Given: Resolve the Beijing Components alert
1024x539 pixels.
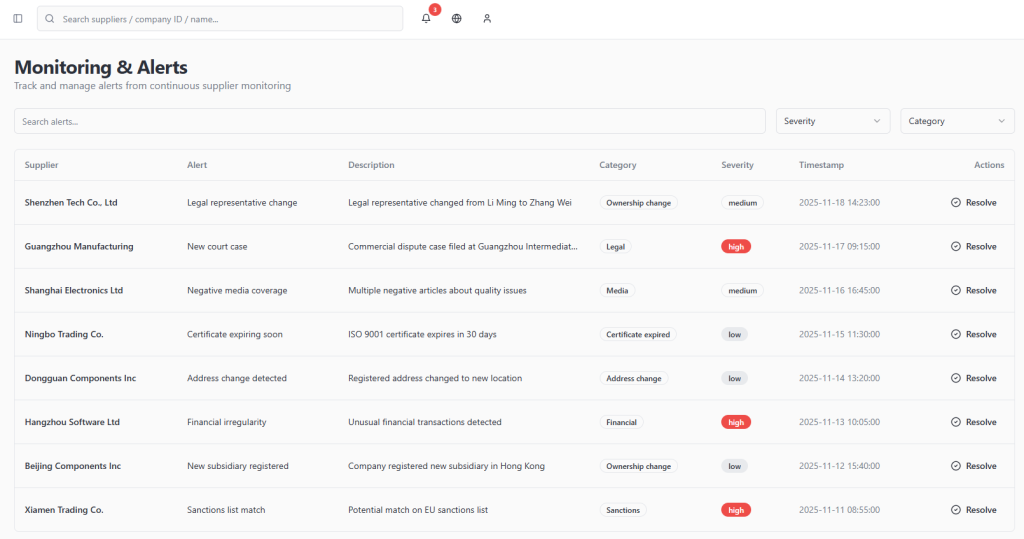Looking at the screenshot, I should click(x=974, y=466).
